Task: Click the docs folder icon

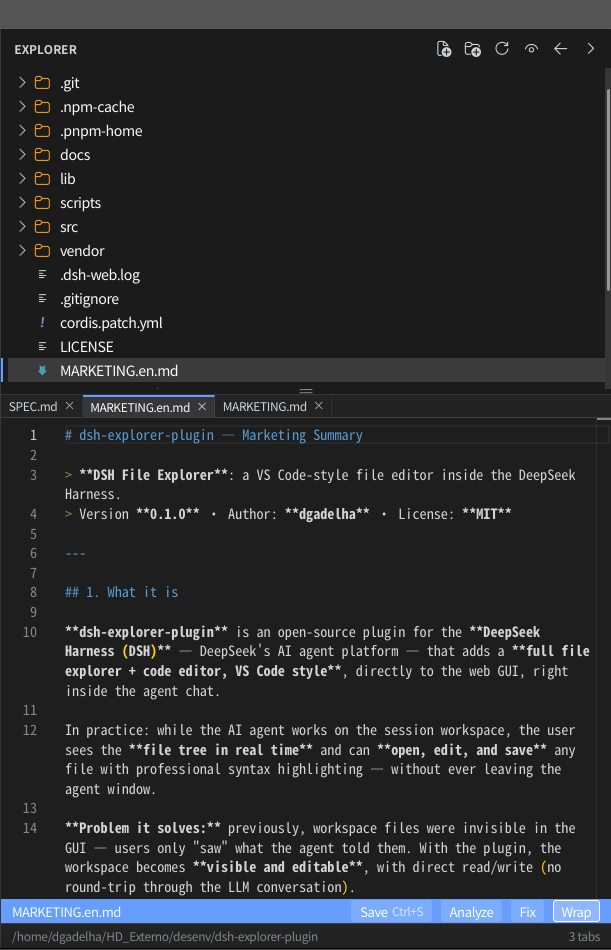Action: tap(42, 154)
